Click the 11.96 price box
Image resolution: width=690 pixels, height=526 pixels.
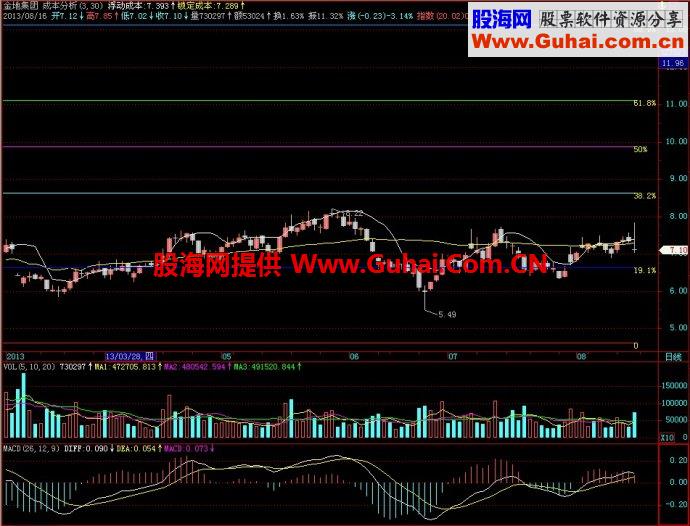673,63
